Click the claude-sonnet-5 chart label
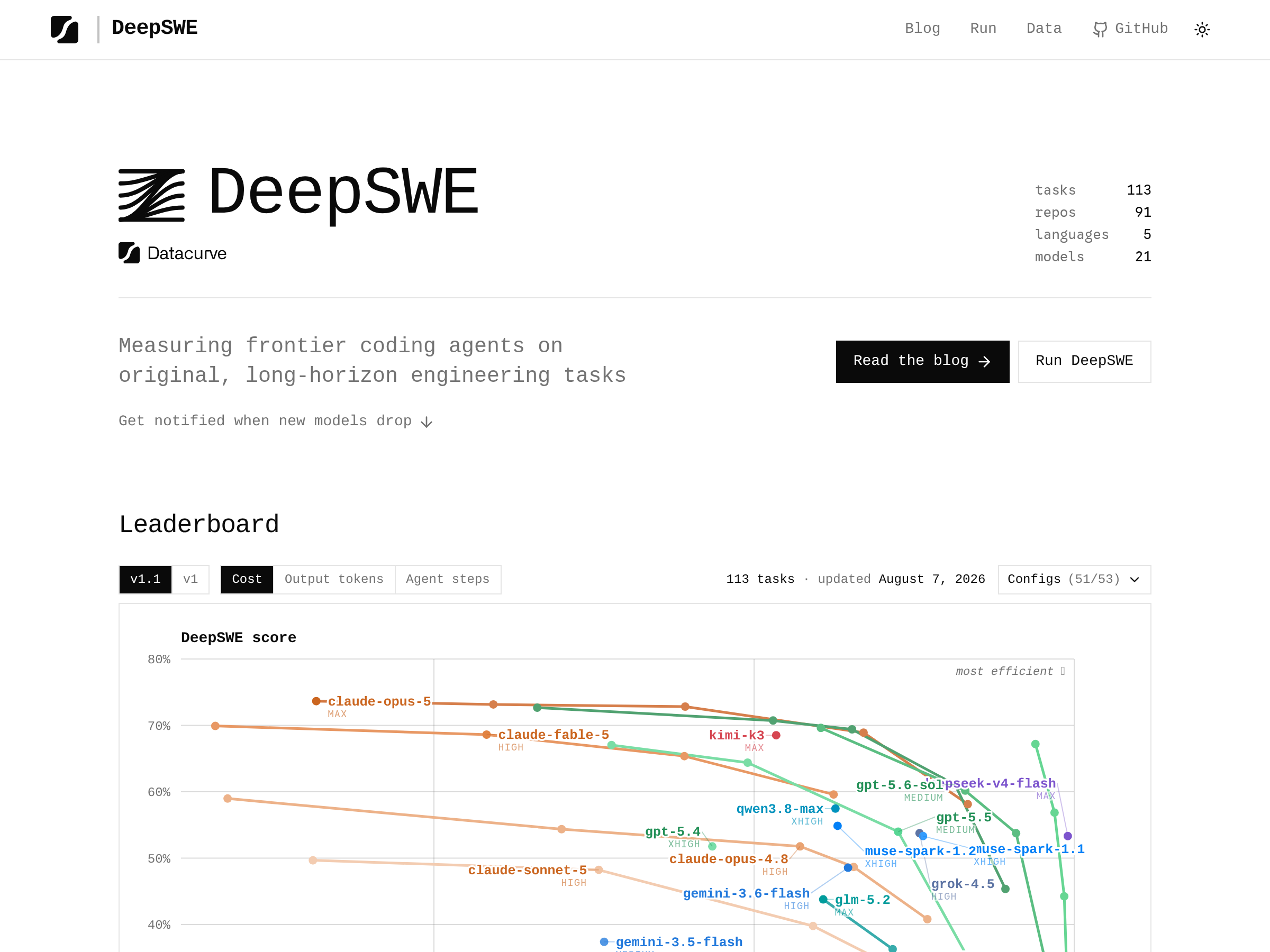 click(x=527, y=871)
